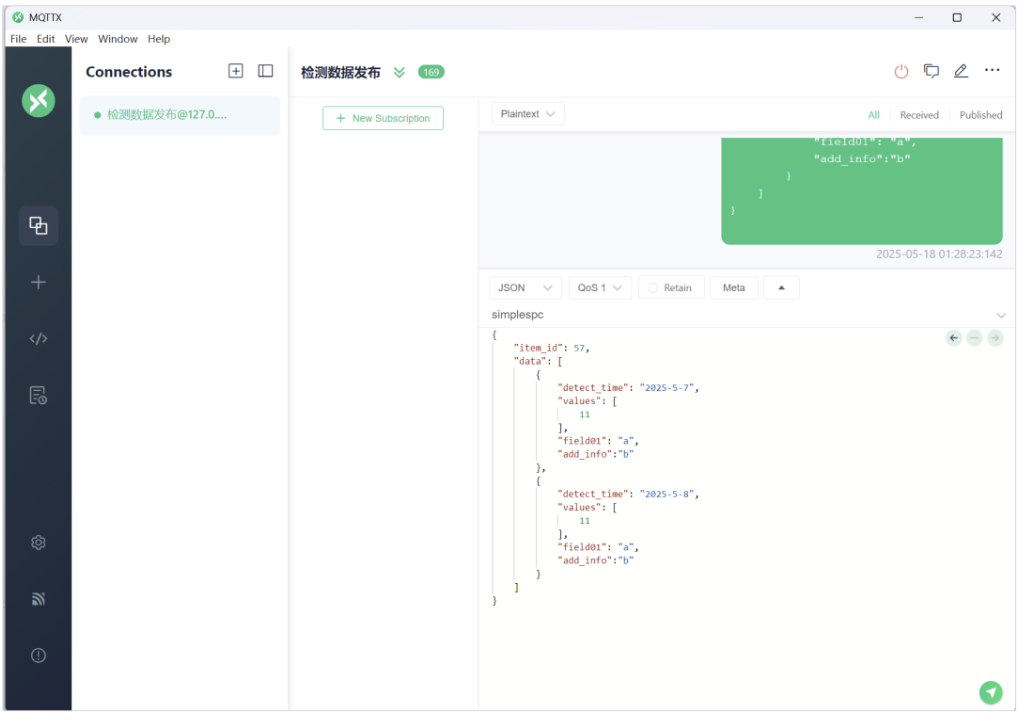Screen dimensions: 1026x721
Task: Click the new window icon in header
Action: [x=931, y=71]
